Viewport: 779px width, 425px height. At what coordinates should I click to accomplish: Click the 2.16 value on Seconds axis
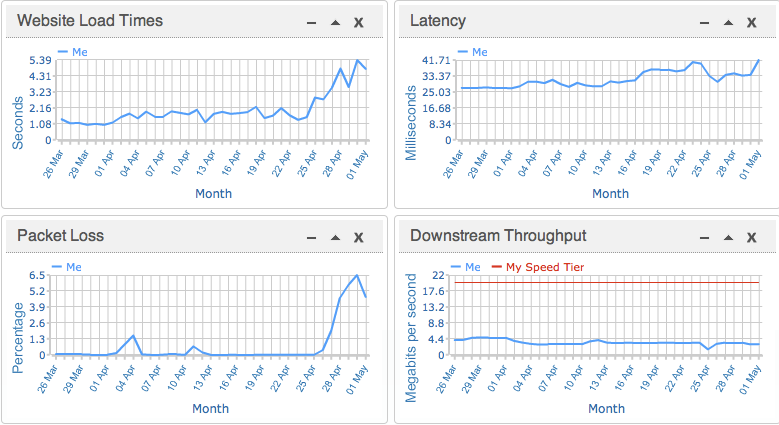point(40,108)
